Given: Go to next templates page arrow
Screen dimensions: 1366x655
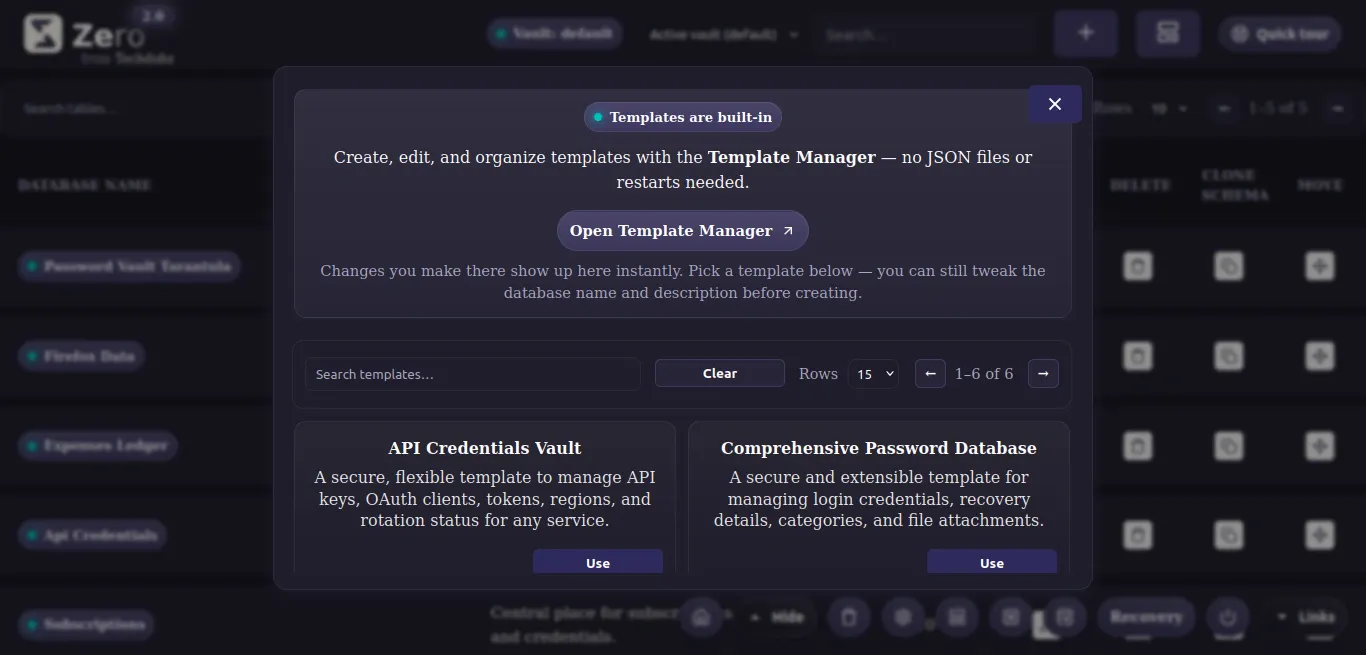Looking at the screenshot, I should (1043, 374).
